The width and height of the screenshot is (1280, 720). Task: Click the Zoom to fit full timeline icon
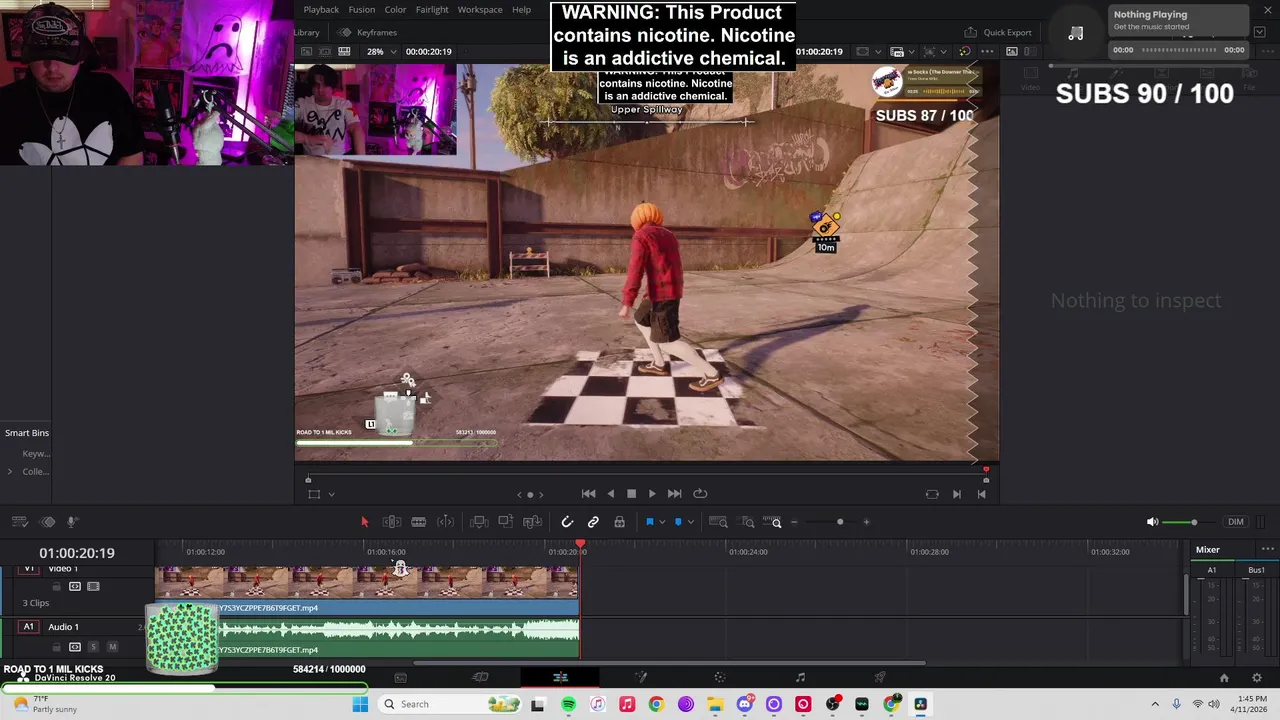[x=718, y=522]
